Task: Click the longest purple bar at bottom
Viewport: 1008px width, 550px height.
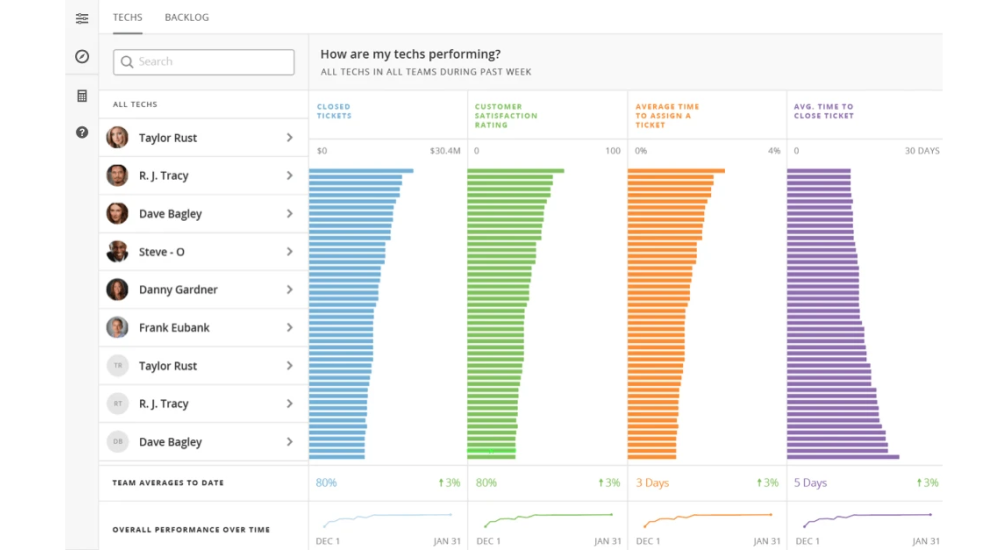Action: (x=843, y=457)
